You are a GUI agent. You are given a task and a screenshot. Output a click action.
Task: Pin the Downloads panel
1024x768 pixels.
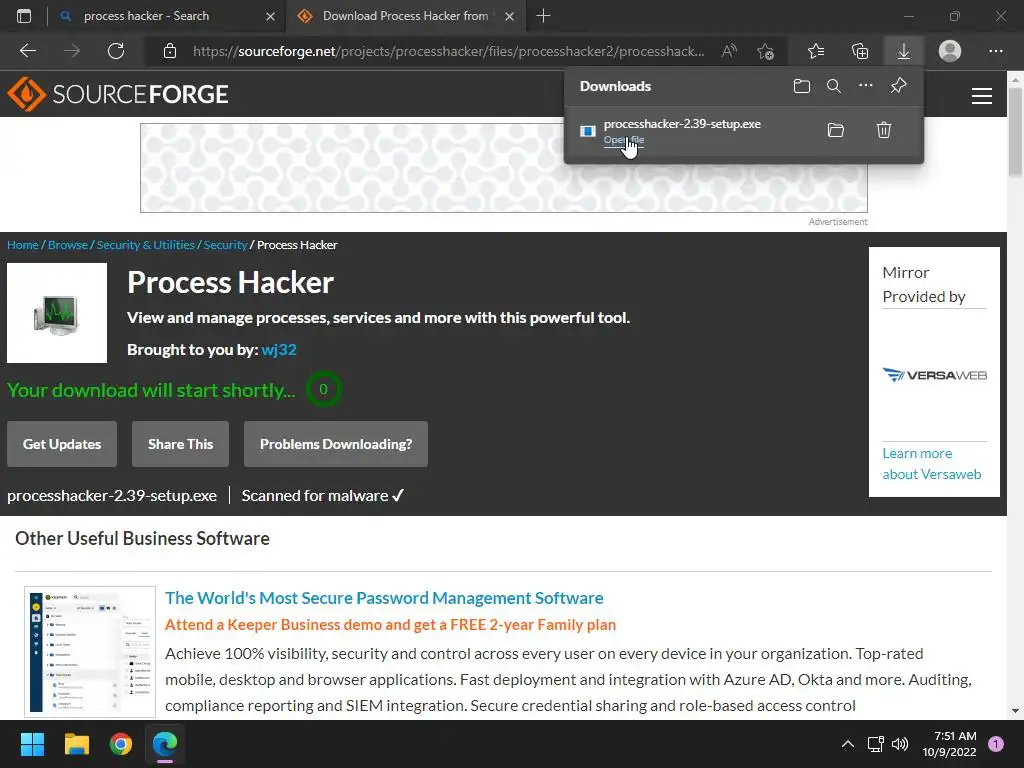coord(899,86)
